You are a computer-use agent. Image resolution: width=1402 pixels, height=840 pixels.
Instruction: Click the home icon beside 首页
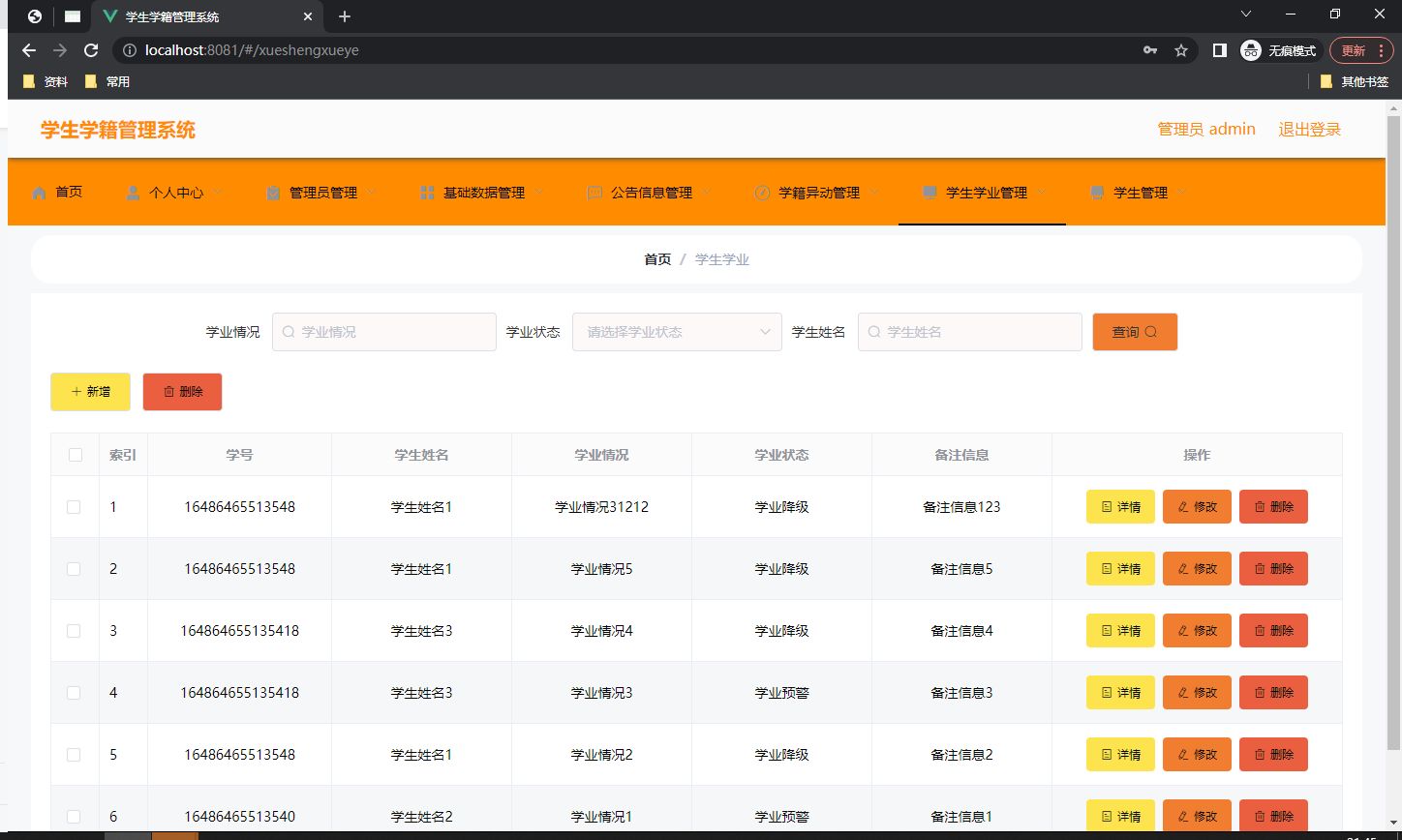tap(39, 193)
